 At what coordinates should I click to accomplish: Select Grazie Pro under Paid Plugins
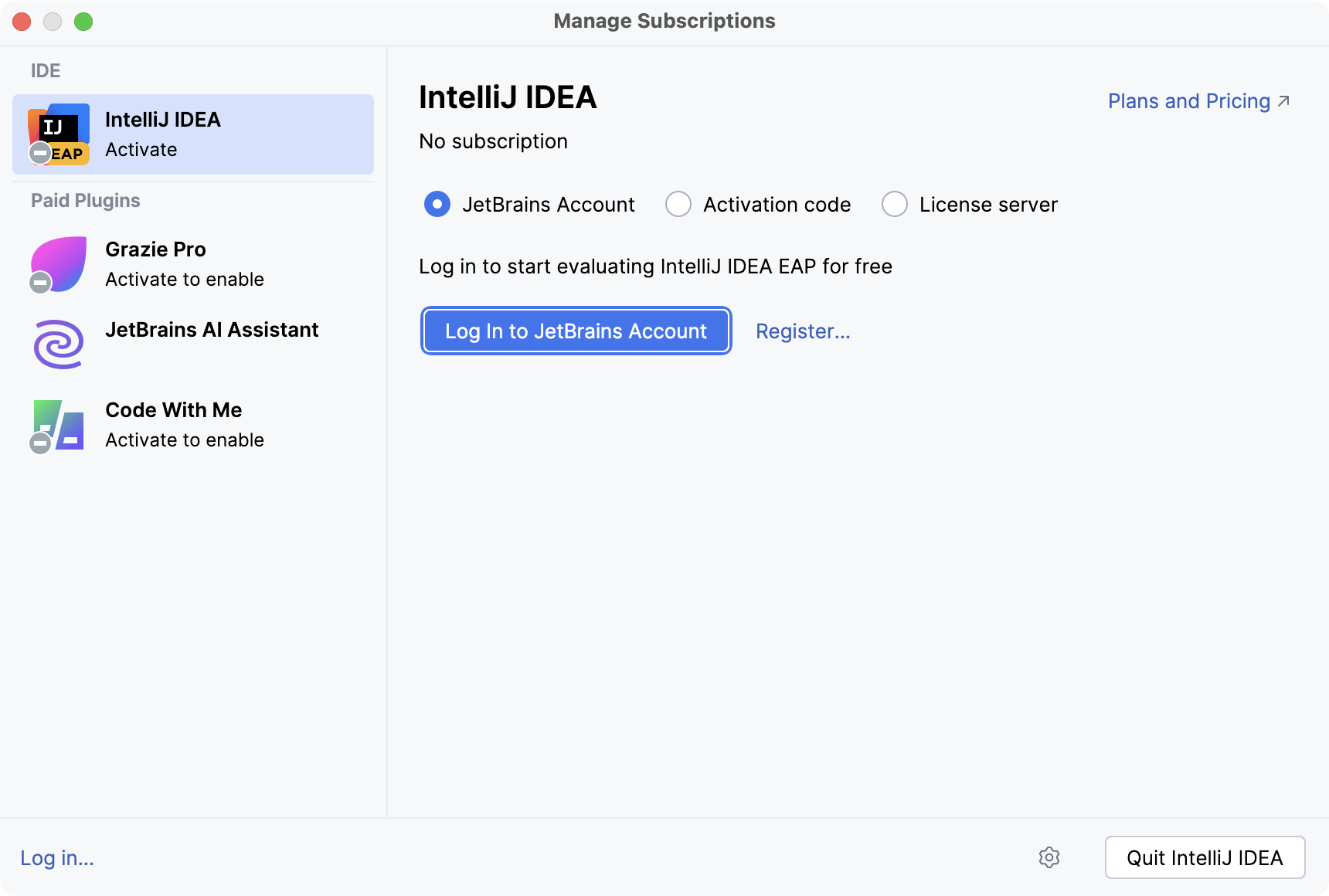[185, 263]
